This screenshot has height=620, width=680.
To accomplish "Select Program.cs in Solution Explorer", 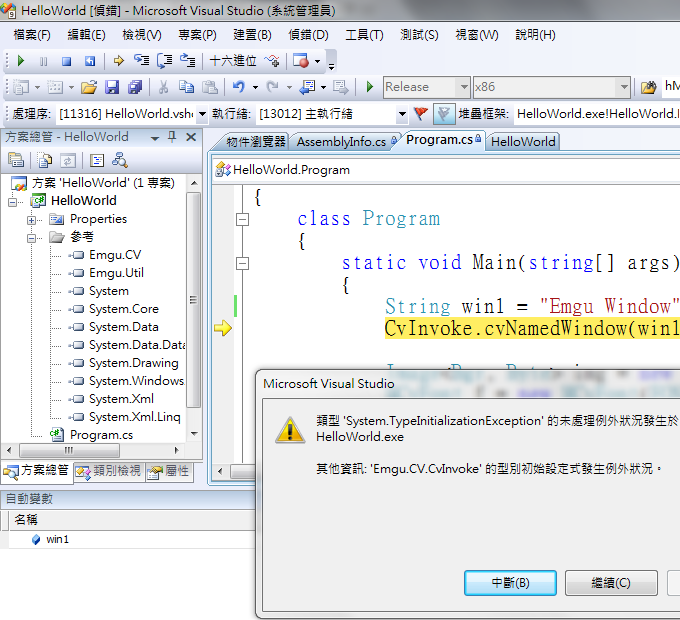I will pyautogui.click(x=101, y=435).
